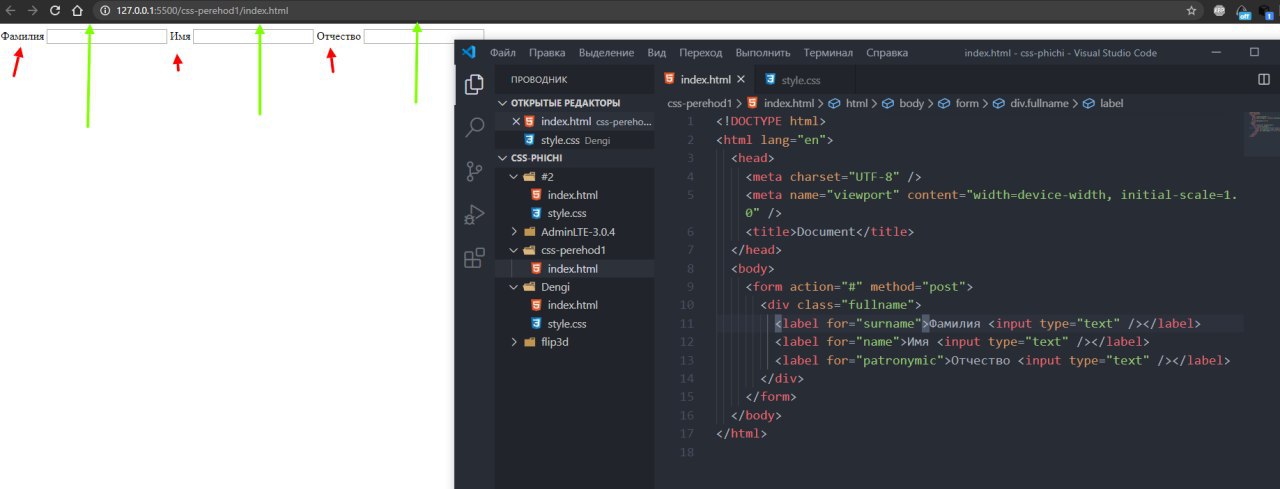Screen dimensions: 1280x489
Task: Select the index.html editor tab
Action: coord(705,79)
